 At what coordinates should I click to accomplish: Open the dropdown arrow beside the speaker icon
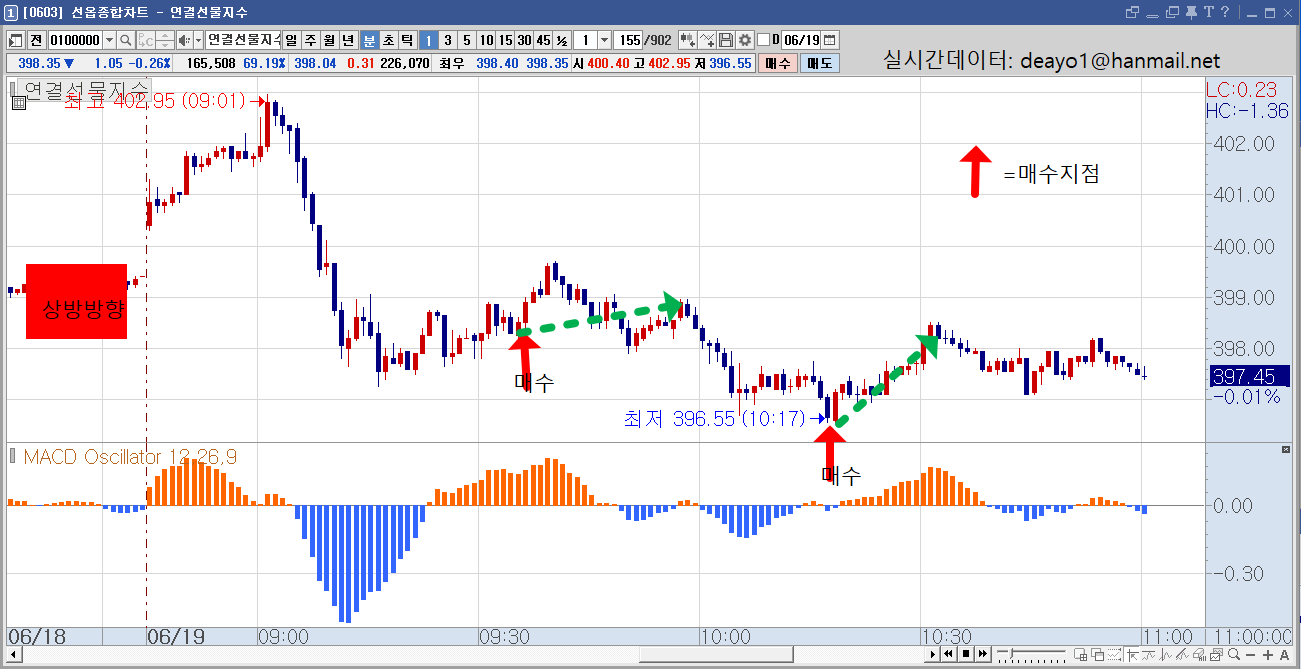pos(198,40)
